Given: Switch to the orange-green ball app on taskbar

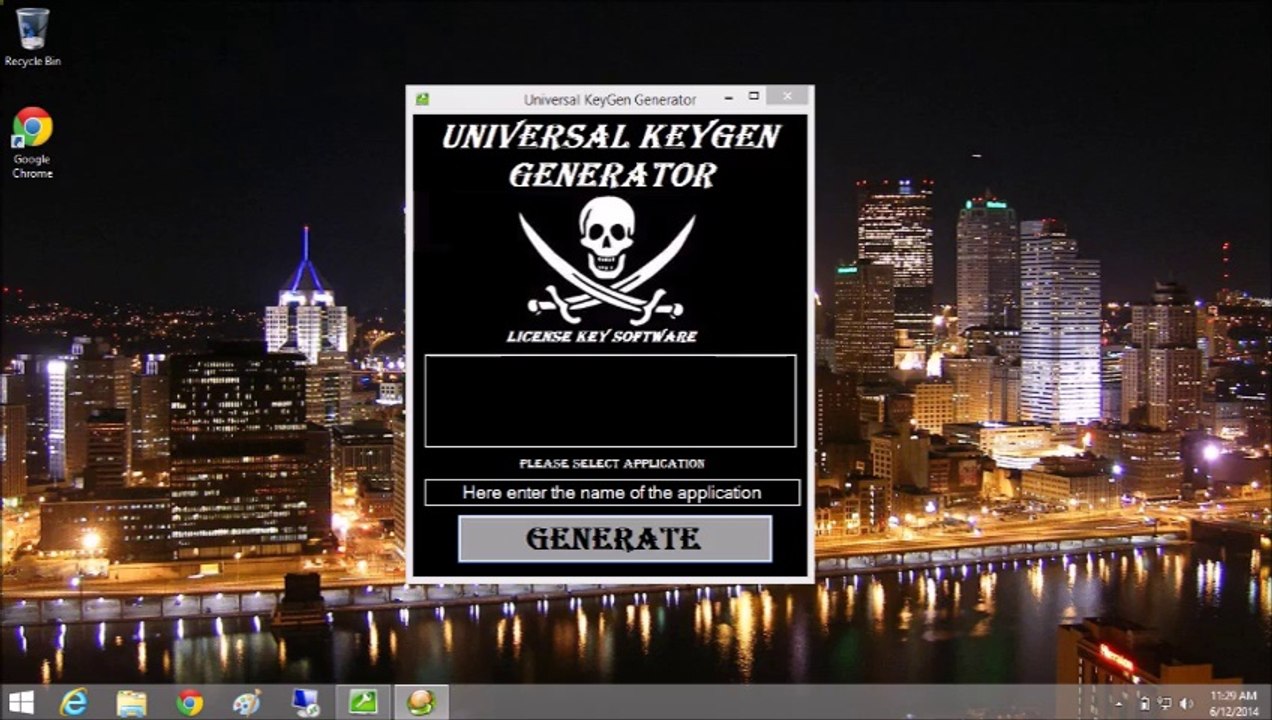Looking at the screenshot, I should point(421,702).
